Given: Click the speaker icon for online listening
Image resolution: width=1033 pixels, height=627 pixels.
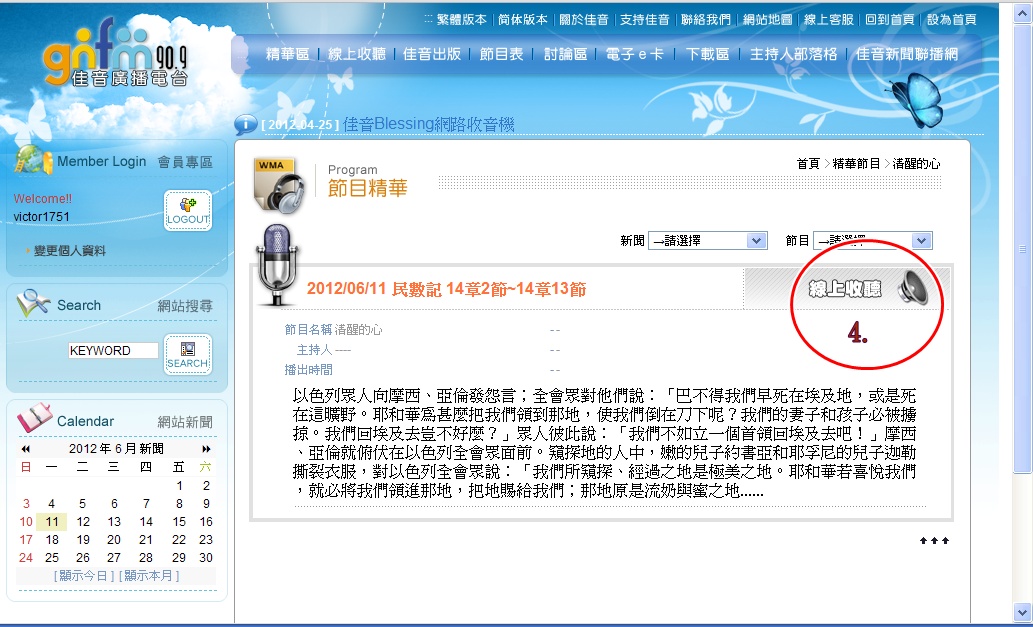Looking at the screenshot, I should point(912,288).
